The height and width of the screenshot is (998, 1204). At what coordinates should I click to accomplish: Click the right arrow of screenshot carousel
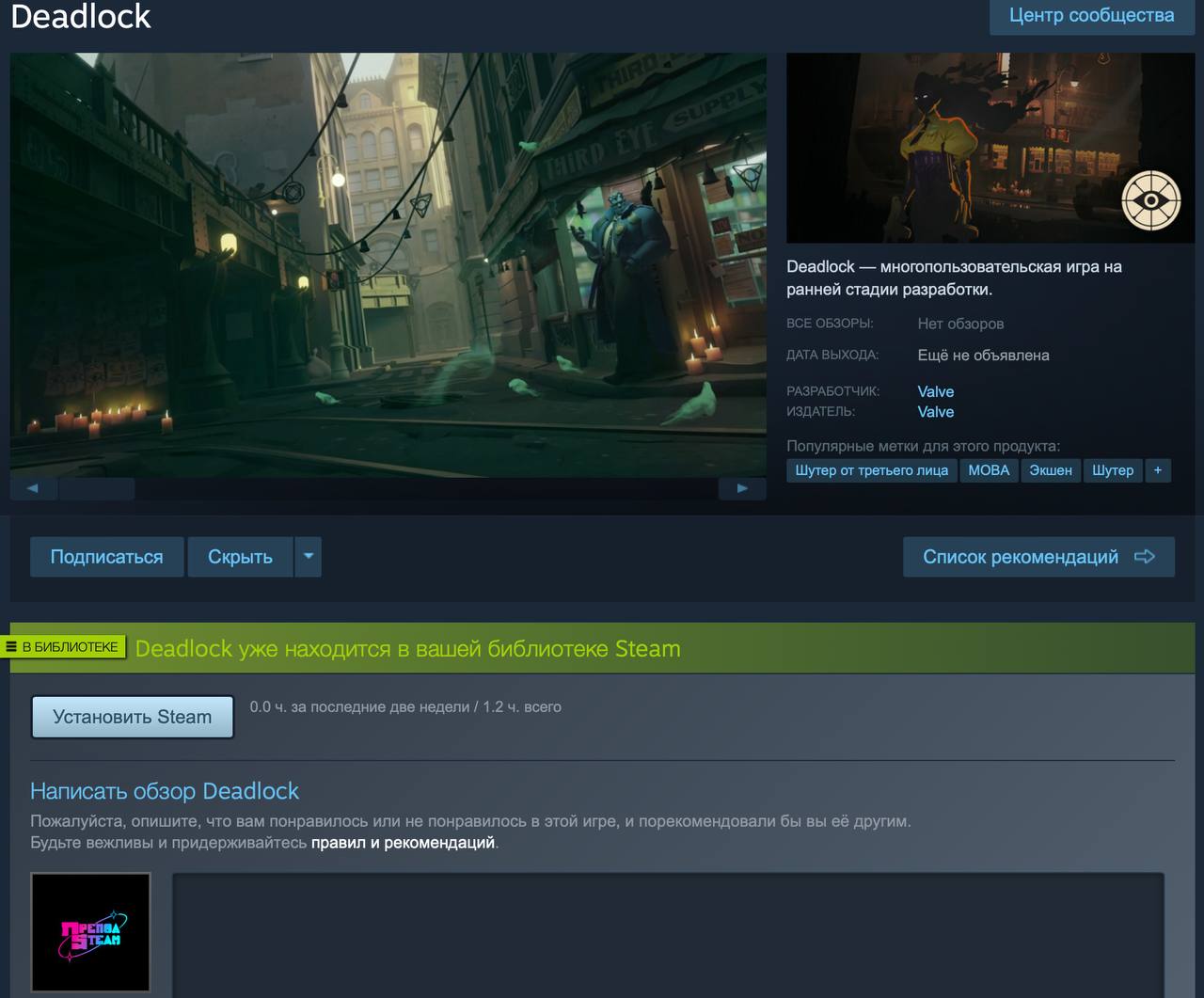[x=742, y=488]
